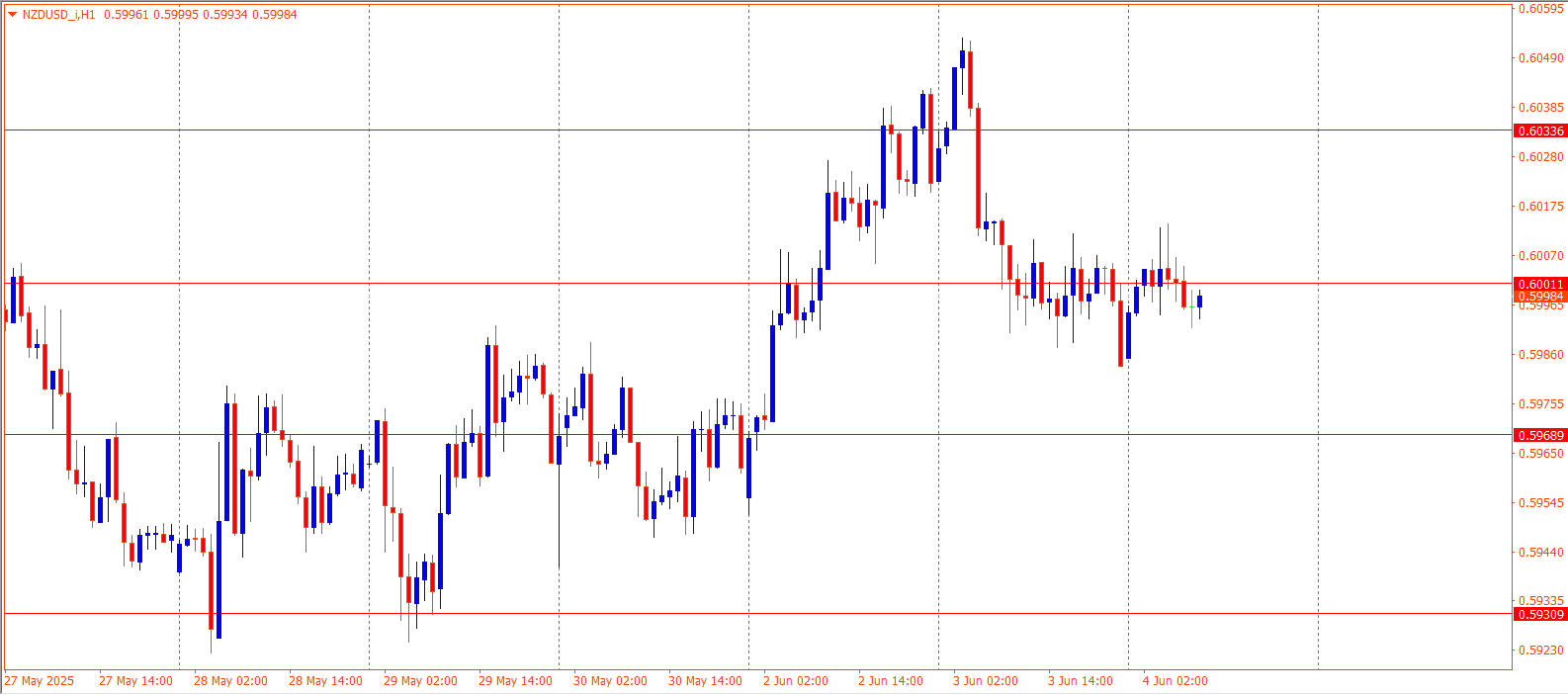Select the 0.60011 red price label
1568x695 pixels.
pyautogui.click(x=1540, y=285)
